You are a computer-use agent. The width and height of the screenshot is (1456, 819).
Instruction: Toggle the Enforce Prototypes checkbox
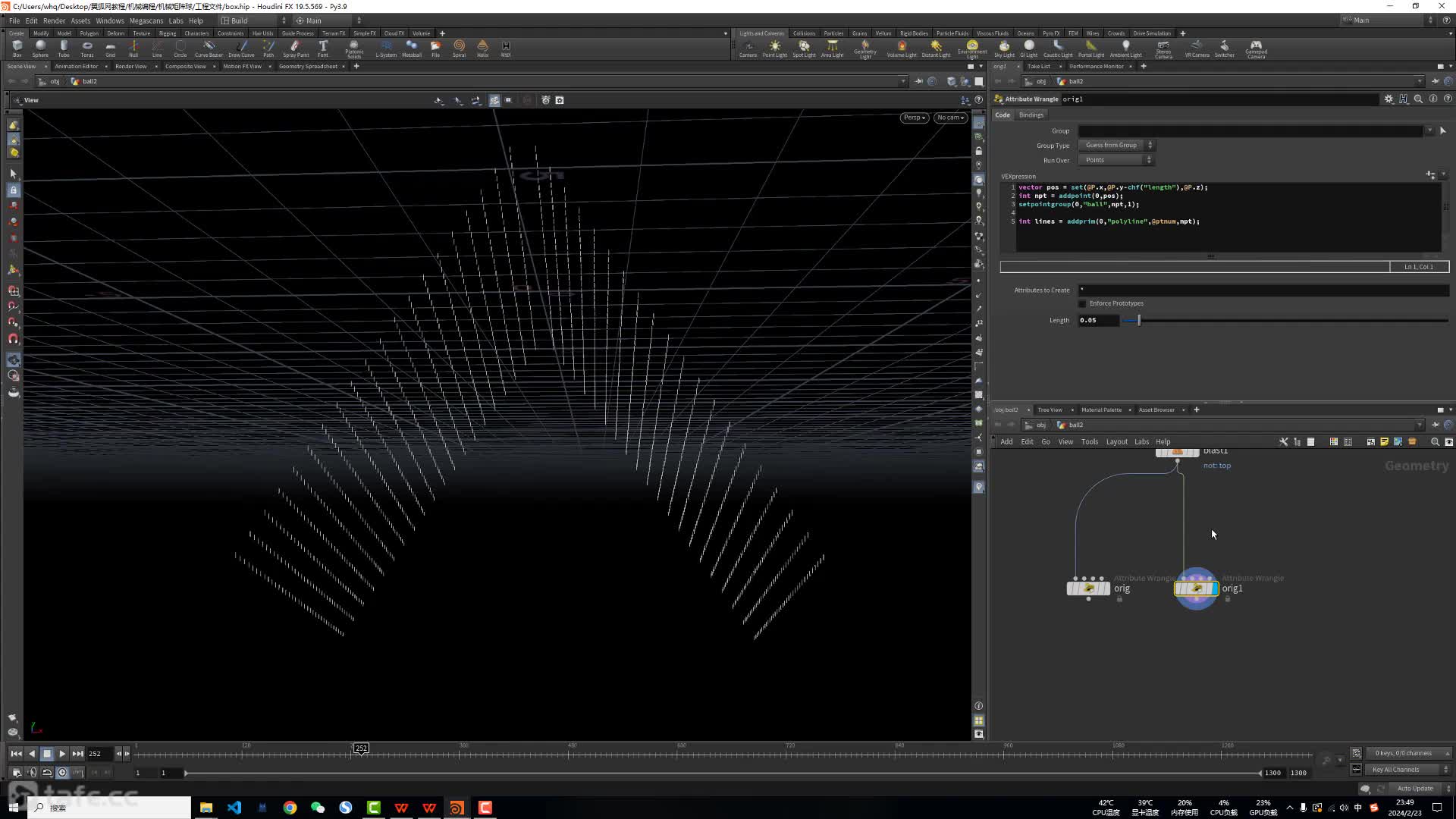1083,303
